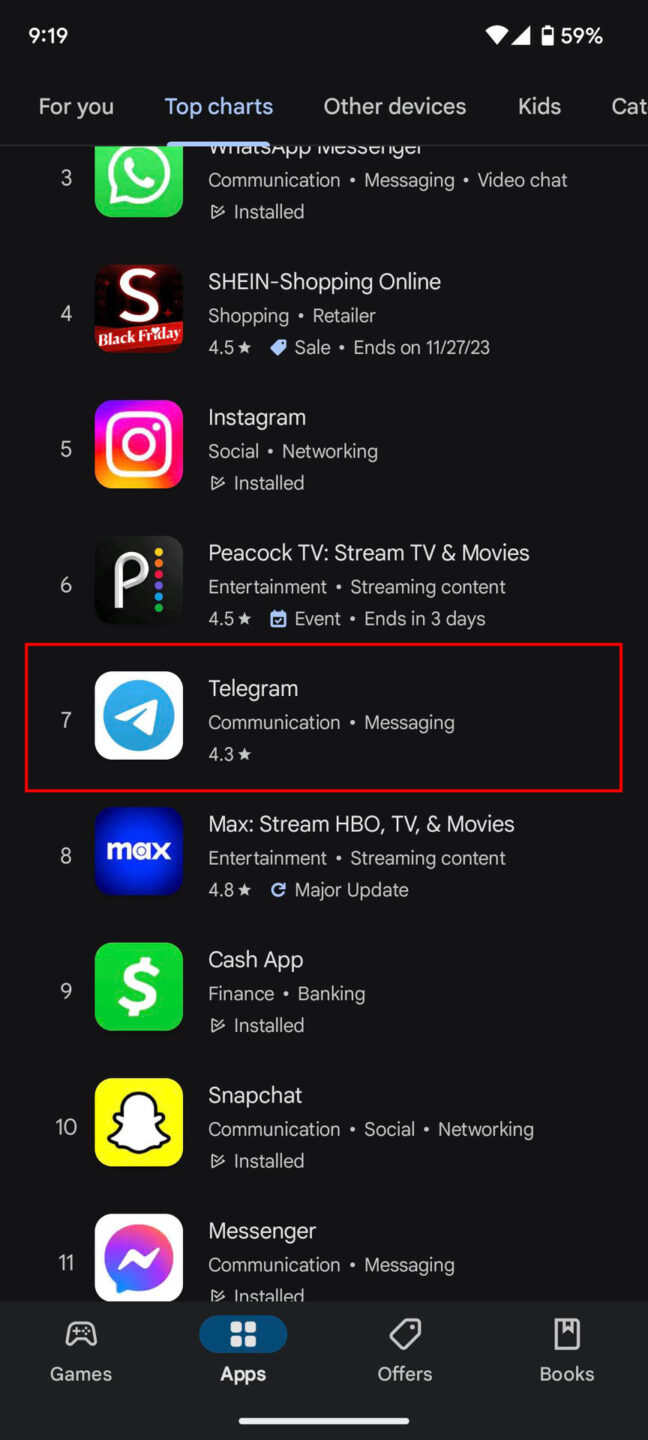
Task: Select the Peacock TV app icon
Action: tap(139, 580)
